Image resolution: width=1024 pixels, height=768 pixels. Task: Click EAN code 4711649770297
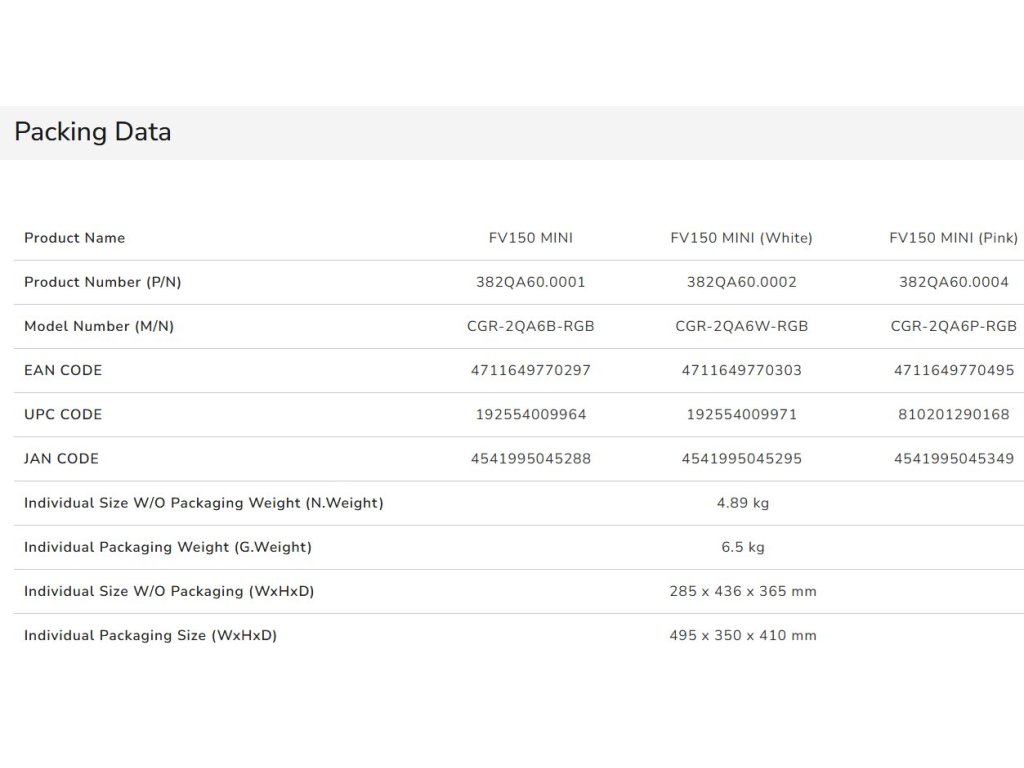click(x=531, y=370)
